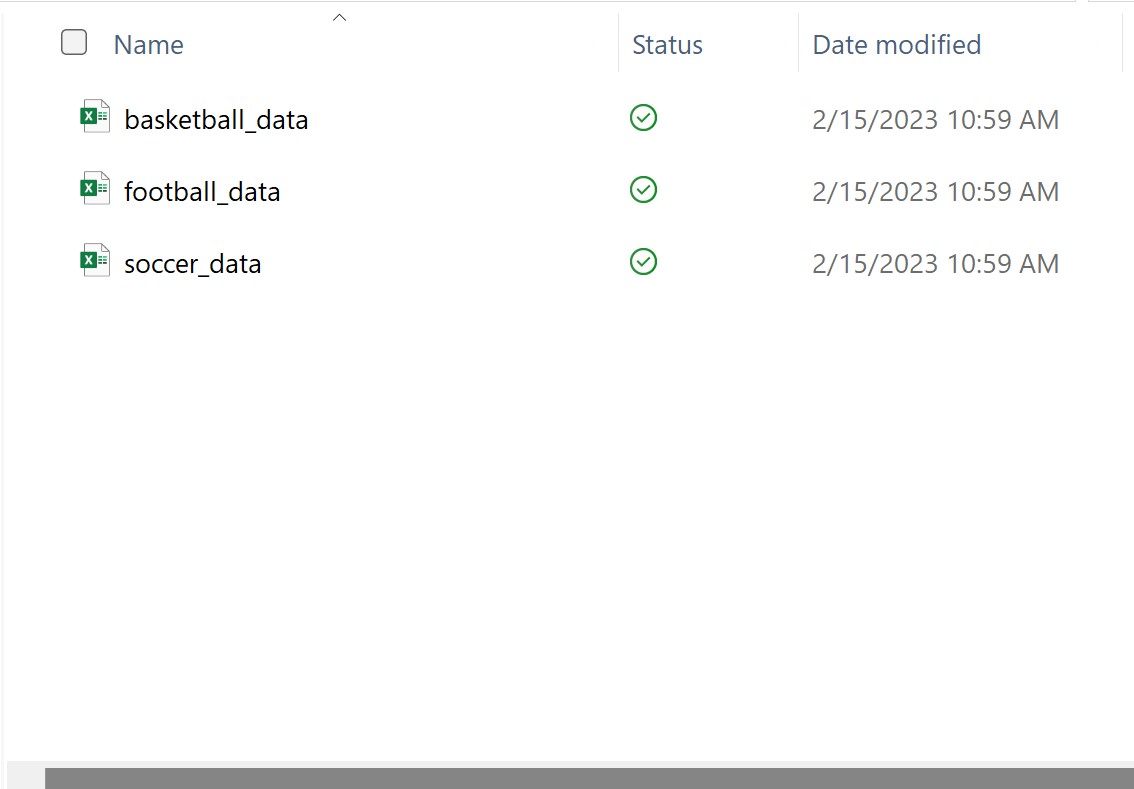
Task: Click the green sync status icon for football_data
Action: coord(643,190)
